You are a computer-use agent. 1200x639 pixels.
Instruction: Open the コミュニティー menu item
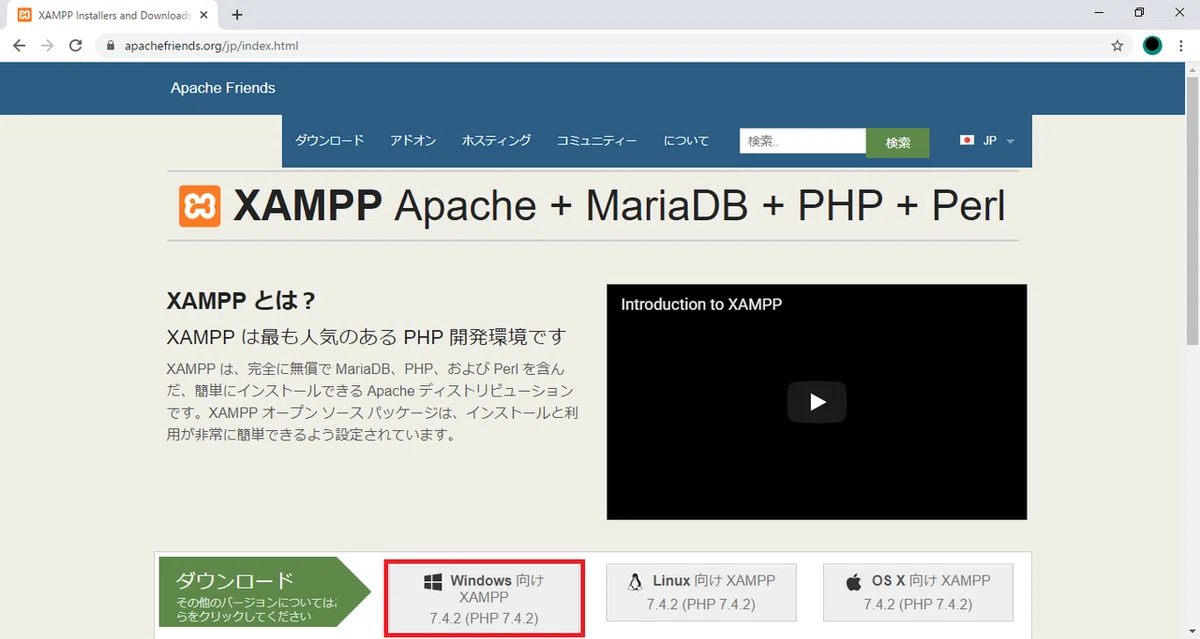597,141
